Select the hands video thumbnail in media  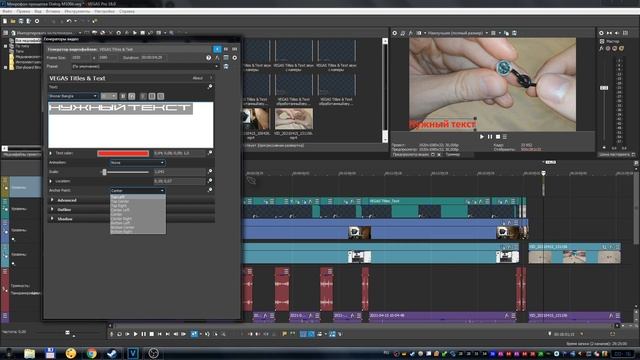[294, 118]
